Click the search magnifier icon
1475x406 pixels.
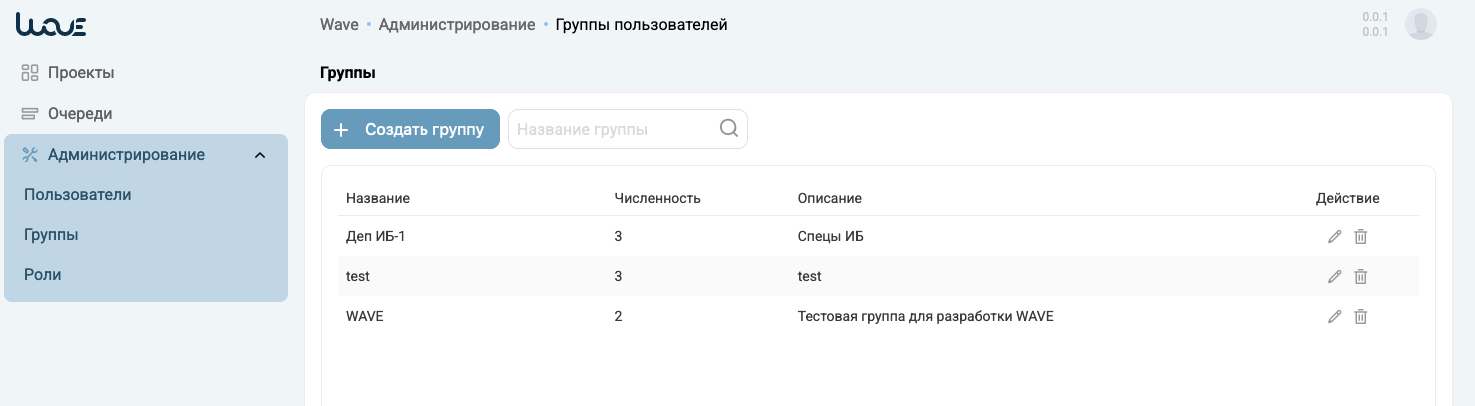tap(729, 129)
